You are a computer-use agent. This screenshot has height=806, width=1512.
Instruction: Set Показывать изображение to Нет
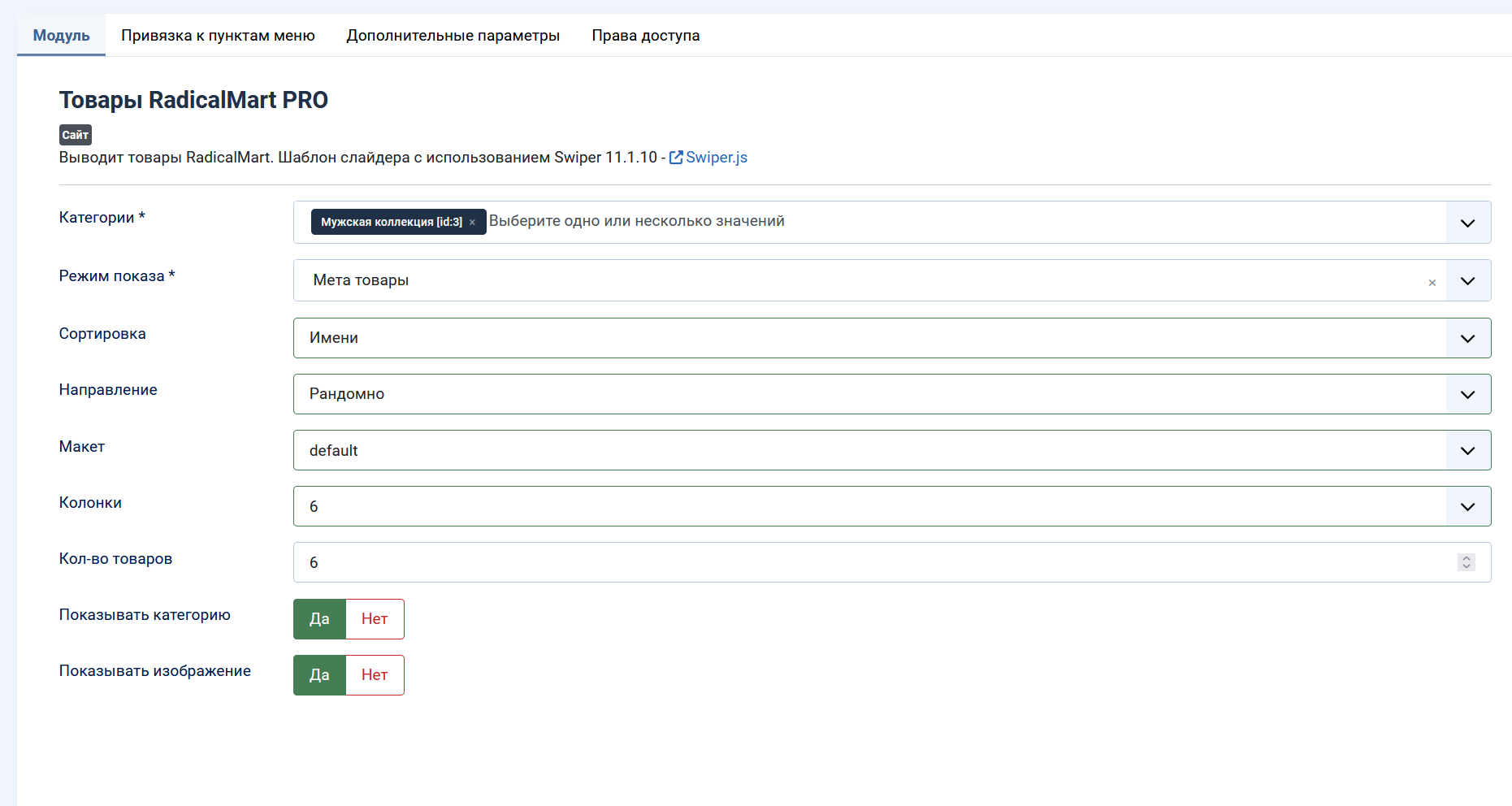coord(375,675)
